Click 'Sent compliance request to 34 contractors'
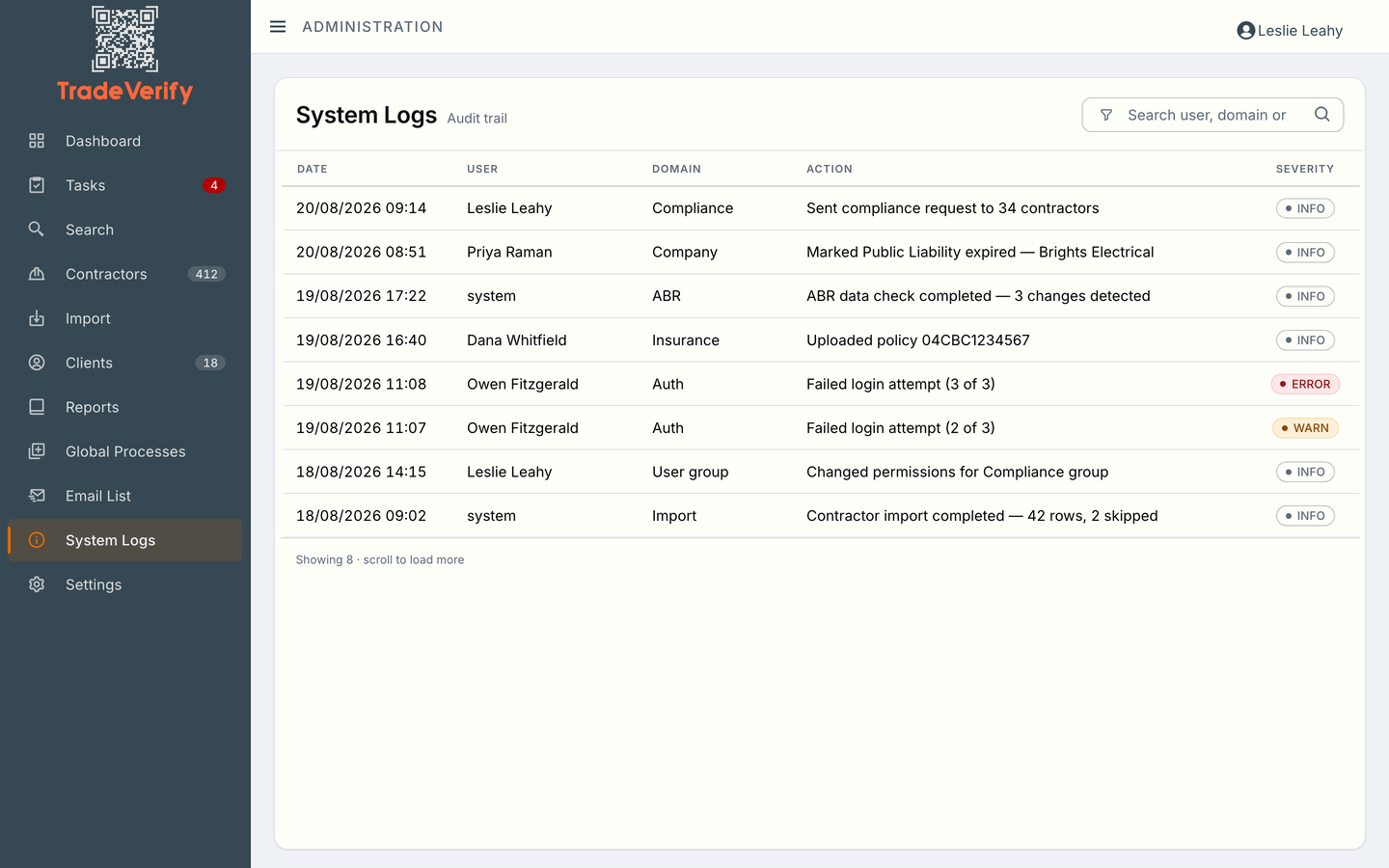Screen dimensions: 1389x868 tap(953, 208)
